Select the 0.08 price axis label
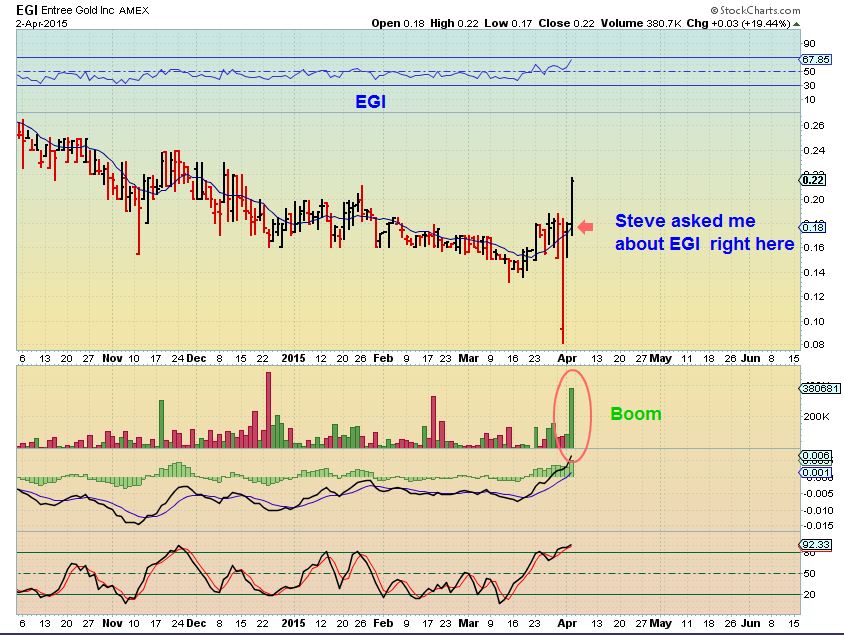Viewport: 844px width, 635px height. tap(813, 344)
